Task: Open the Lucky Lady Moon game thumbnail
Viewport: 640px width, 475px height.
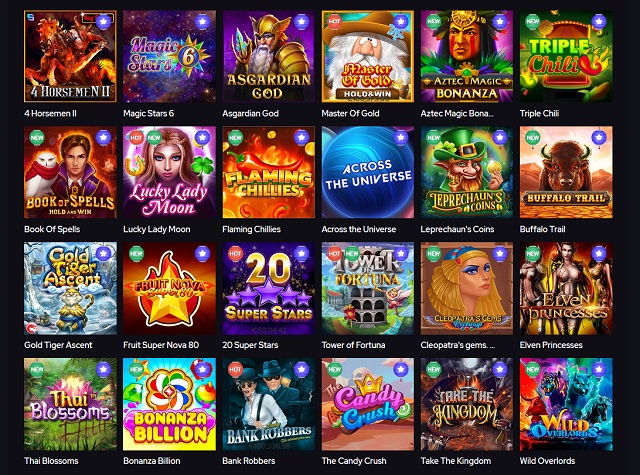Action: coord(169,172)
